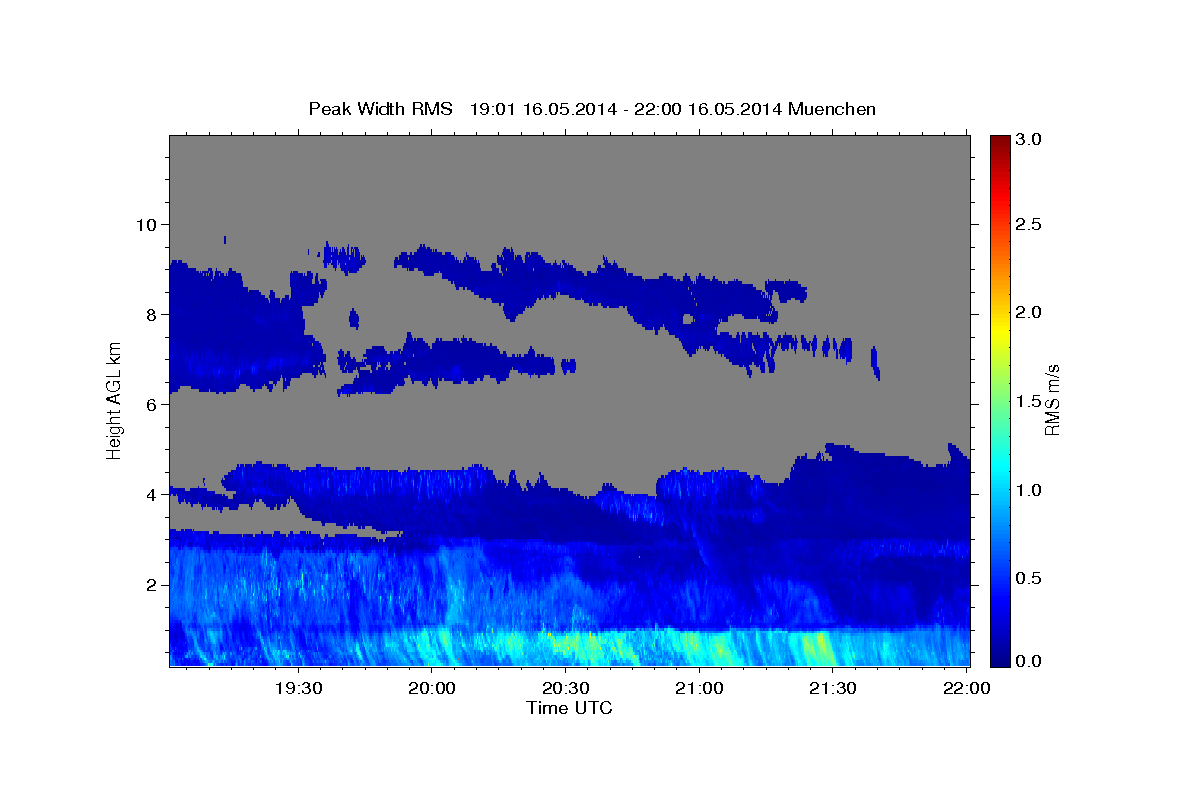The width and height of the screenshot is (1200, 800).
Task: Click the colorbar value 1.5
Action: [x=1030, y=401]
